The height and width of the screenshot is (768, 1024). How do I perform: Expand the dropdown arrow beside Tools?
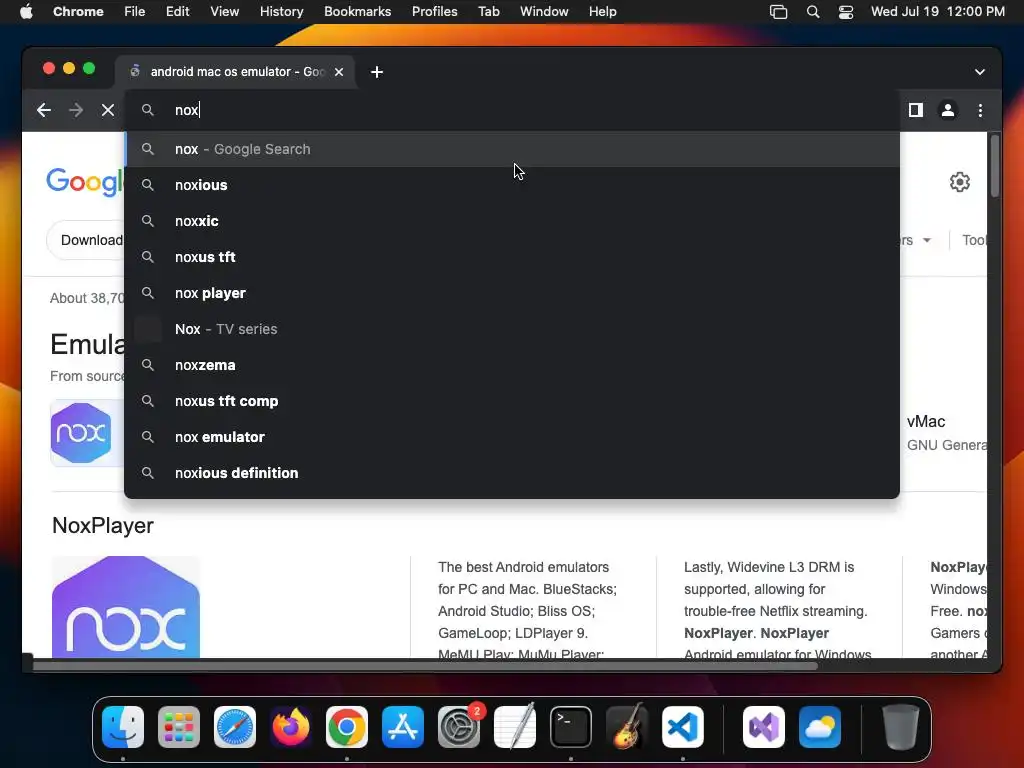click(x=927, y=240)
